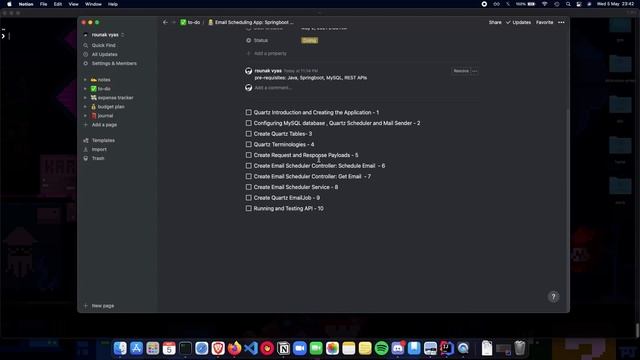Open the comment options ellipsis
The image size is (640, 360).
click(474, 71)
